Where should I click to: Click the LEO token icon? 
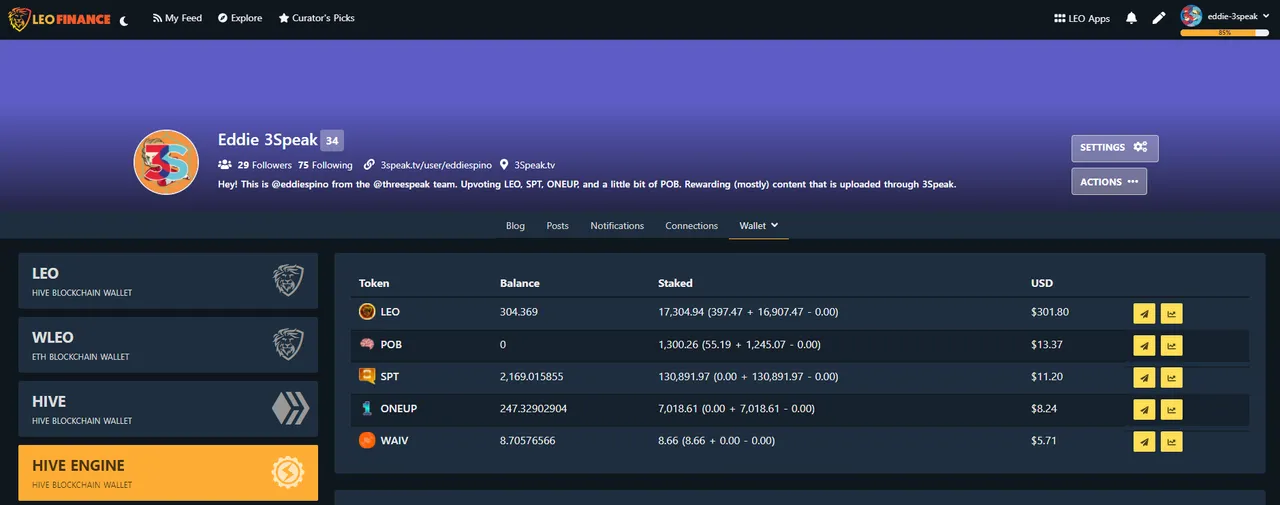tap(367, 312)
